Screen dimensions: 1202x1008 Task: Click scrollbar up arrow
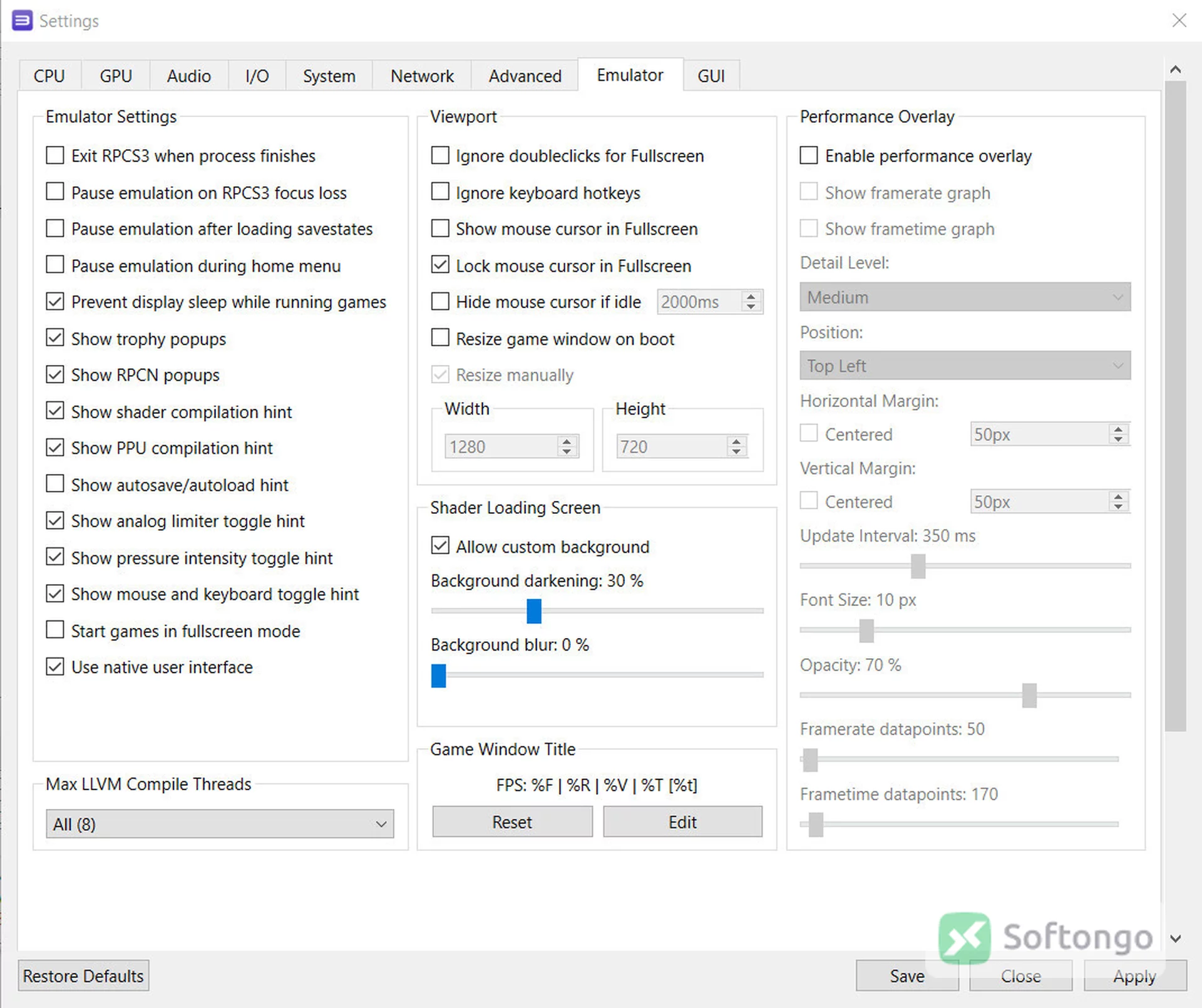(x=1175, y=69)
